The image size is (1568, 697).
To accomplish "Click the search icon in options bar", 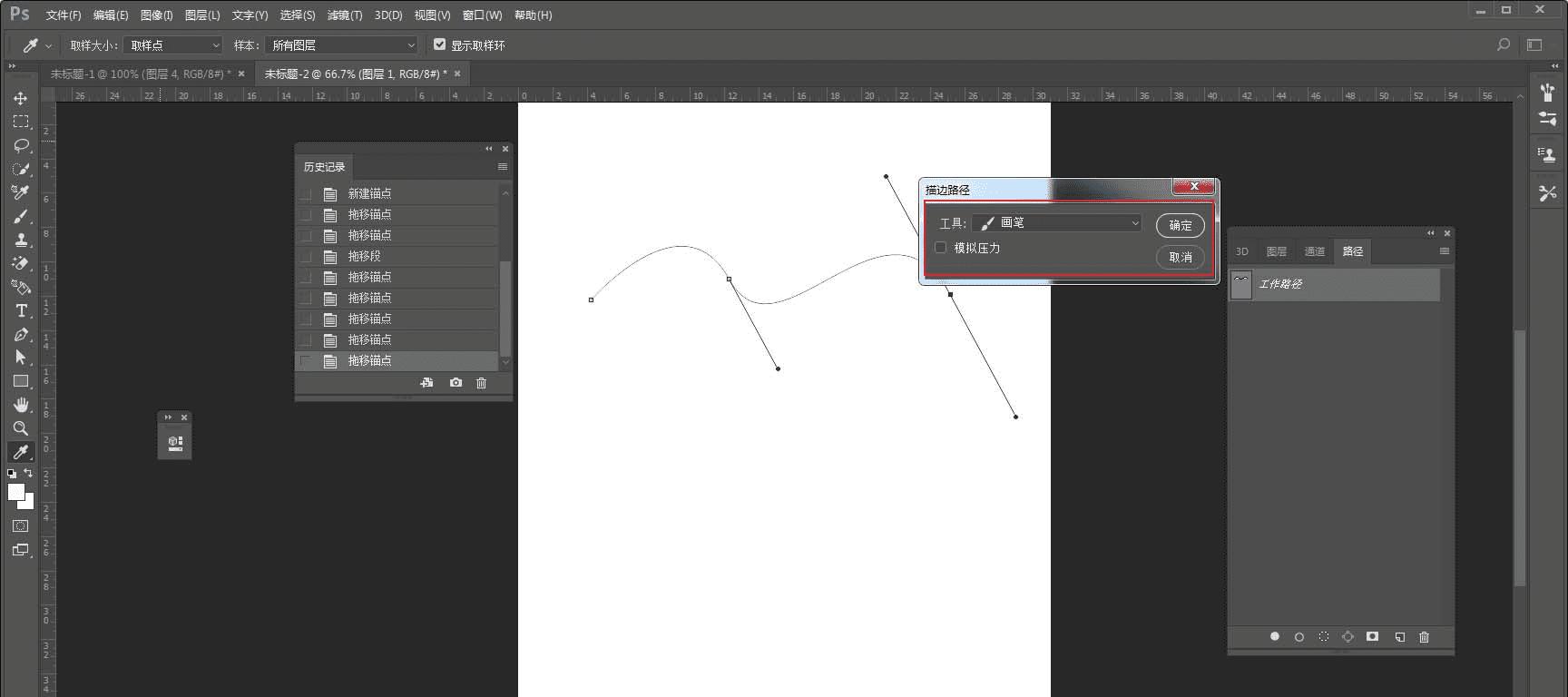I will pyautogui.click(x=1504, y=44).
